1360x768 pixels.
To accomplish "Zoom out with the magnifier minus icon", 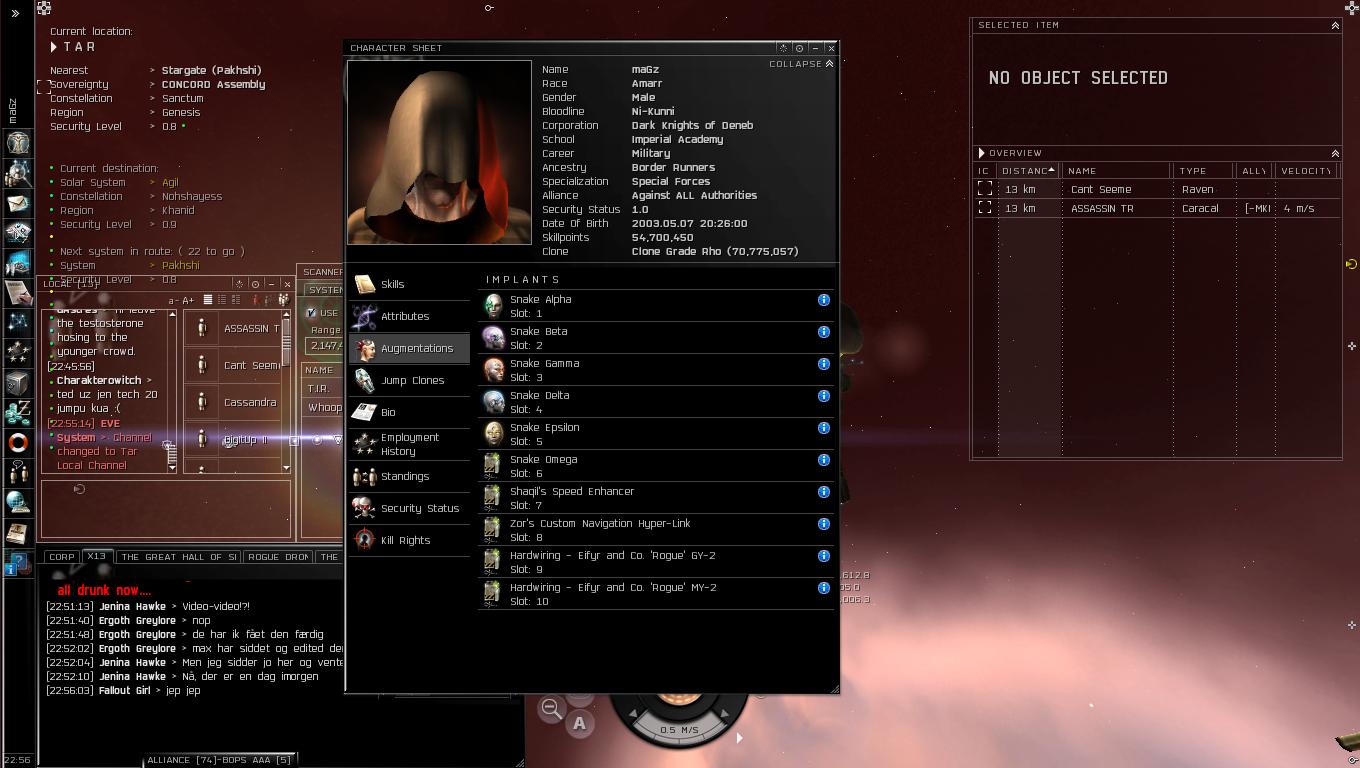I will tap(551, 709).
